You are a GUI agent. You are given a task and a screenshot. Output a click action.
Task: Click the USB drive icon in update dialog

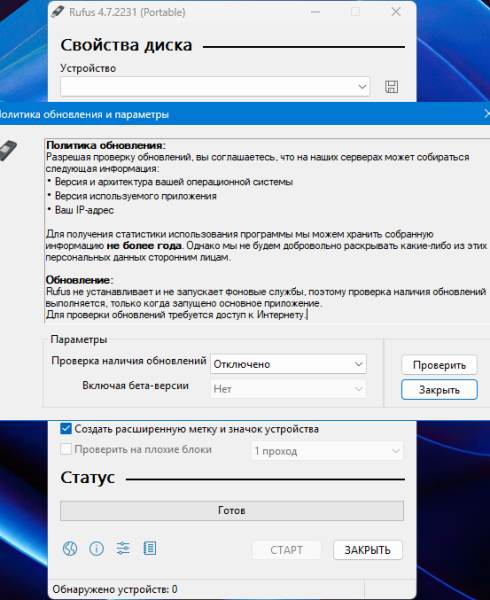pos(8,150)
